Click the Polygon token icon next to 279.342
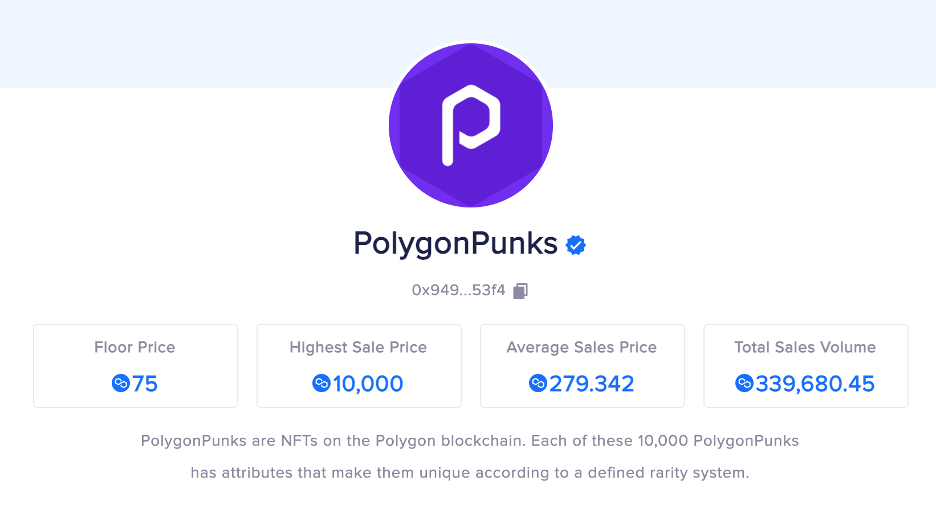The height and width of the screenshot is (506, 936). (538, 383)
